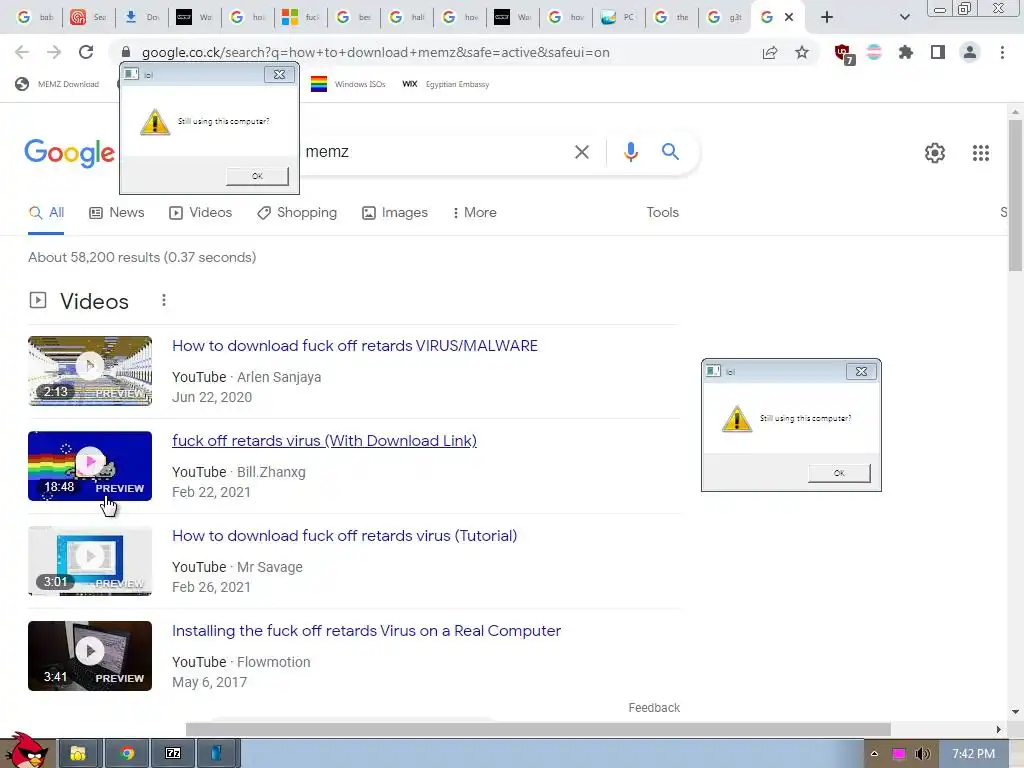Open the Angry Birds start button
The width and height of the screenshot is (1024, 768).
click(25, 750)
